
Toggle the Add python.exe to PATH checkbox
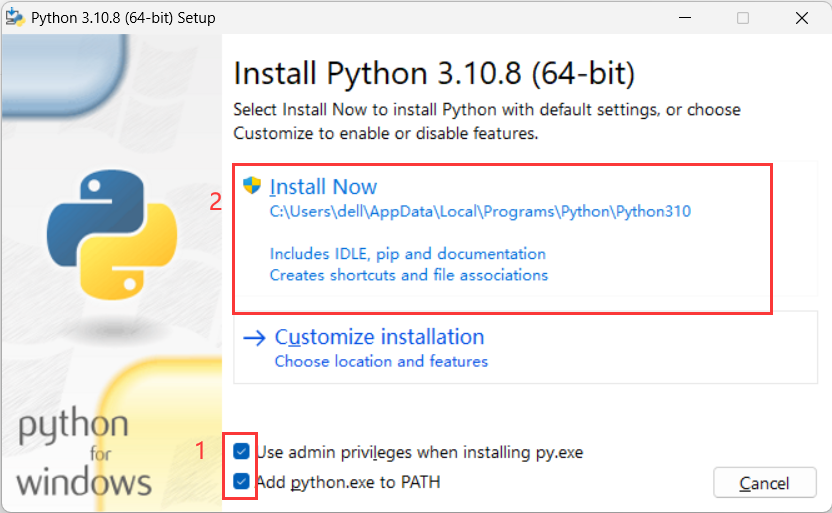point(242,482)
